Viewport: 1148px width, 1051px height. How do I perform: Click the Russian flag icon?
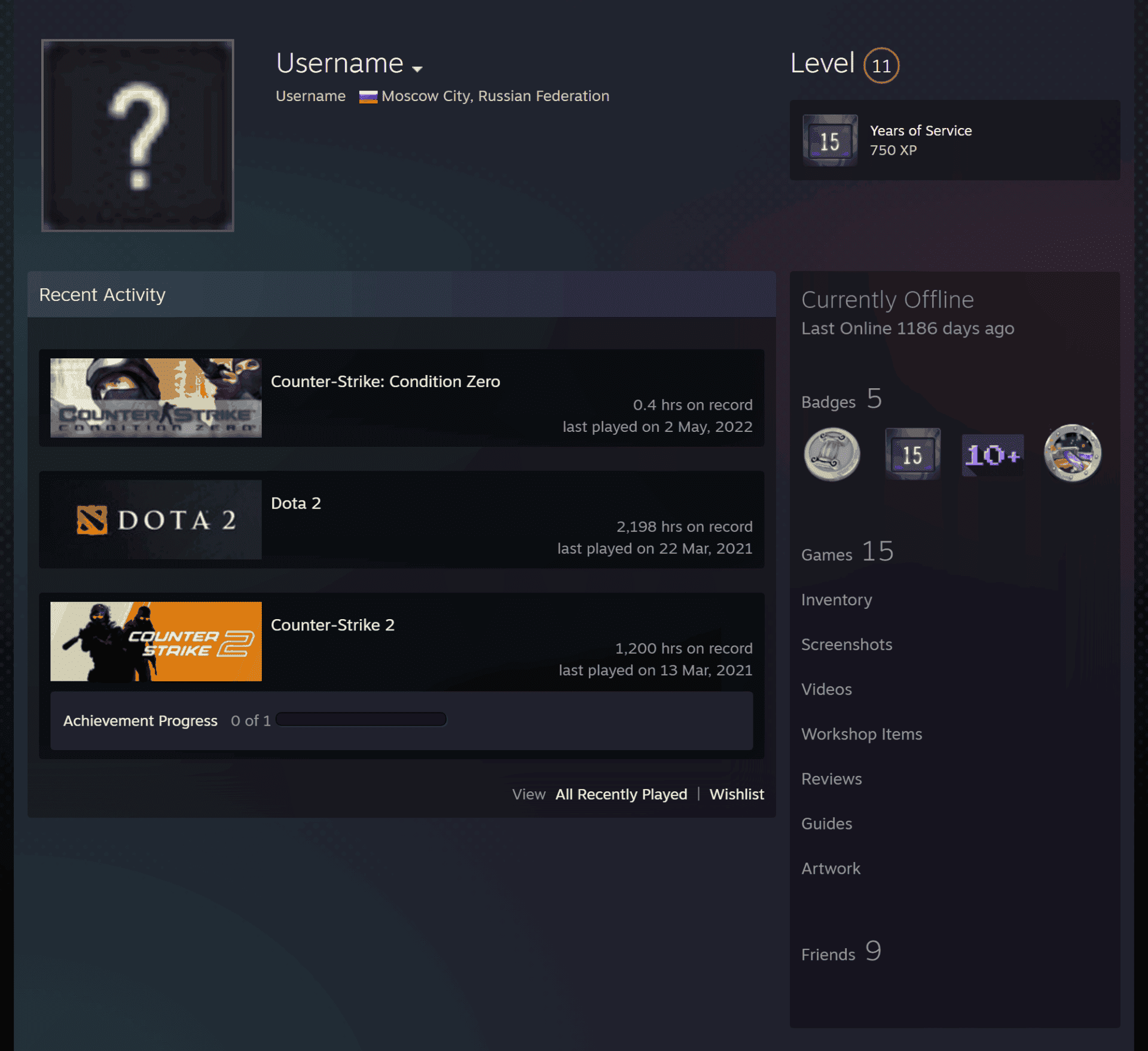pyautogui.click(x=368, y=97)
